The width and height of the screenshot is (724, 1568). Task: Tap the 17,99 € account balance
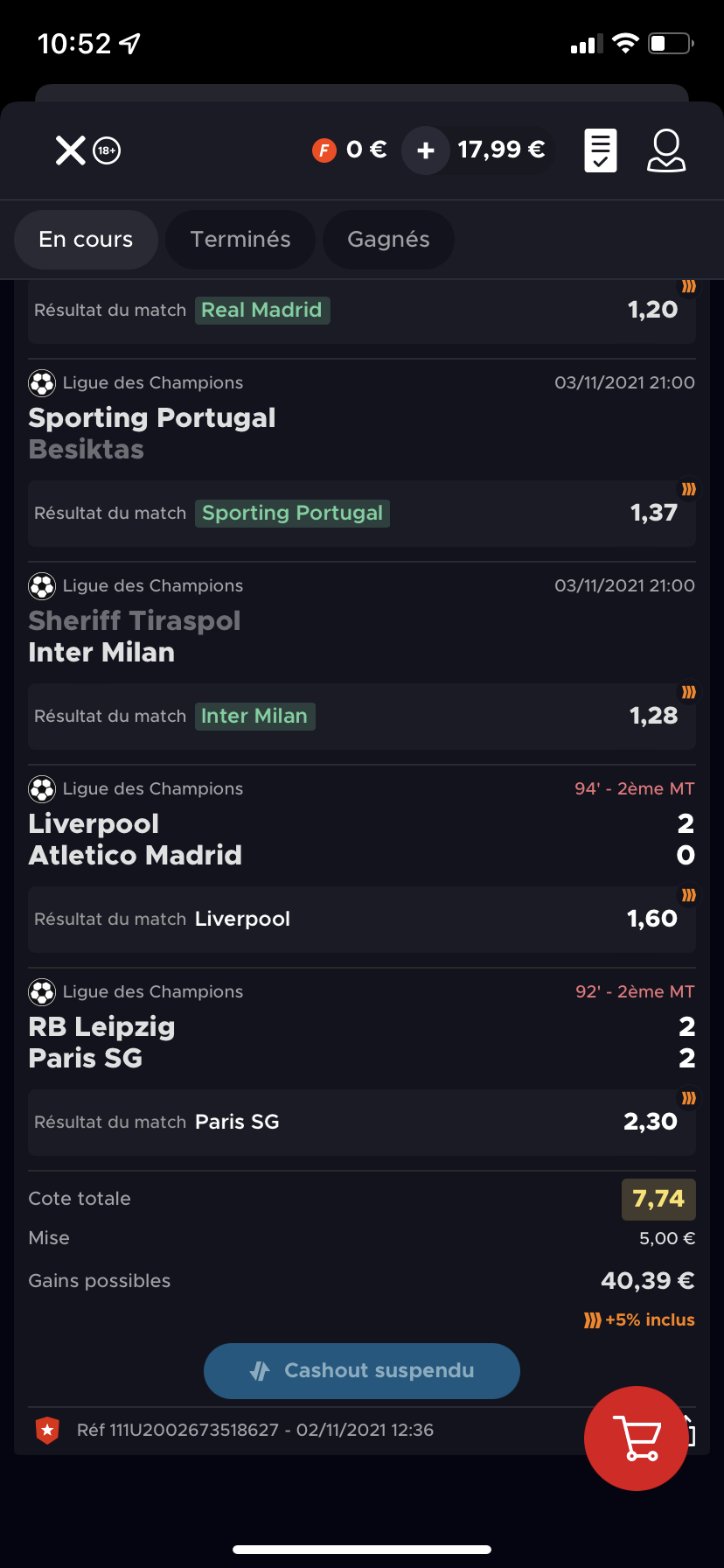501,150
